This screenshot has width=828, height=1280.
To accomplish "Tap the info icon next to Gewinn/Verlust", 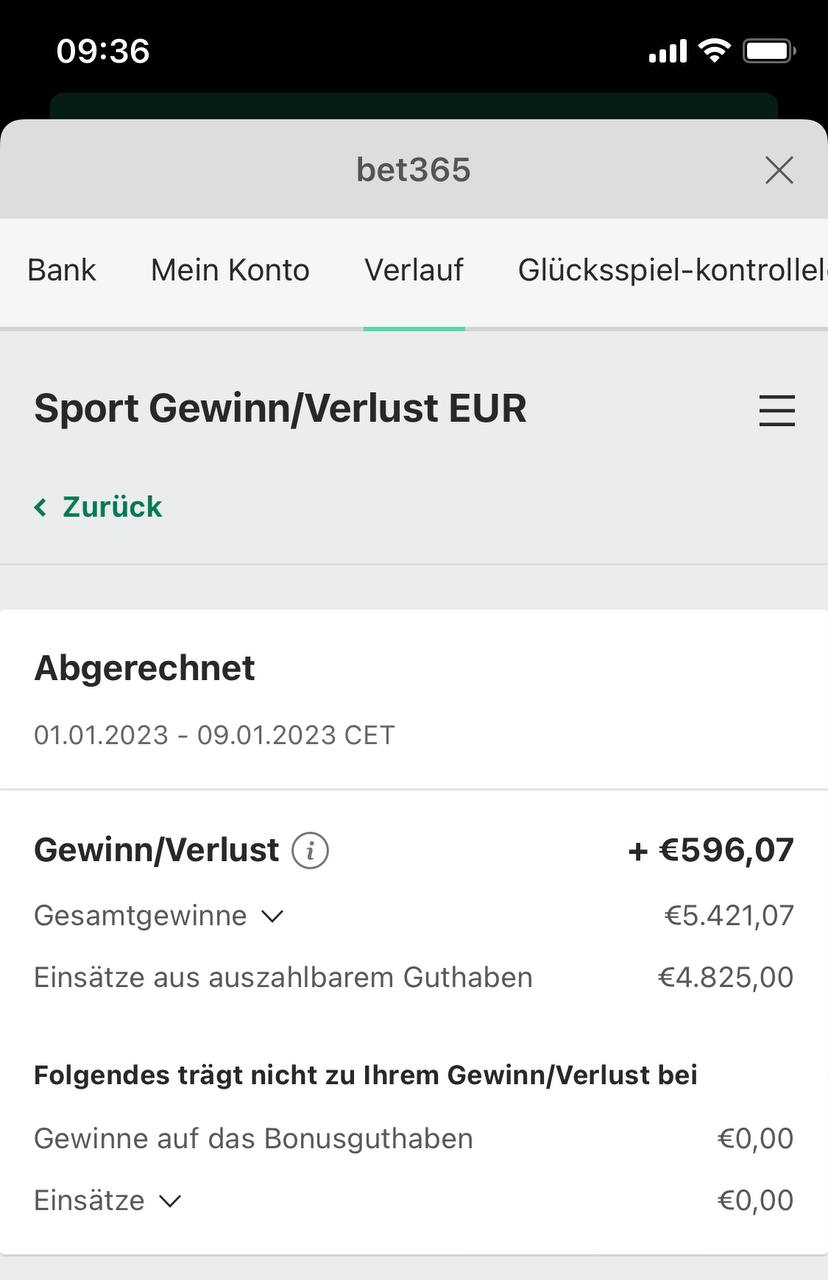I will coord(310,851).
